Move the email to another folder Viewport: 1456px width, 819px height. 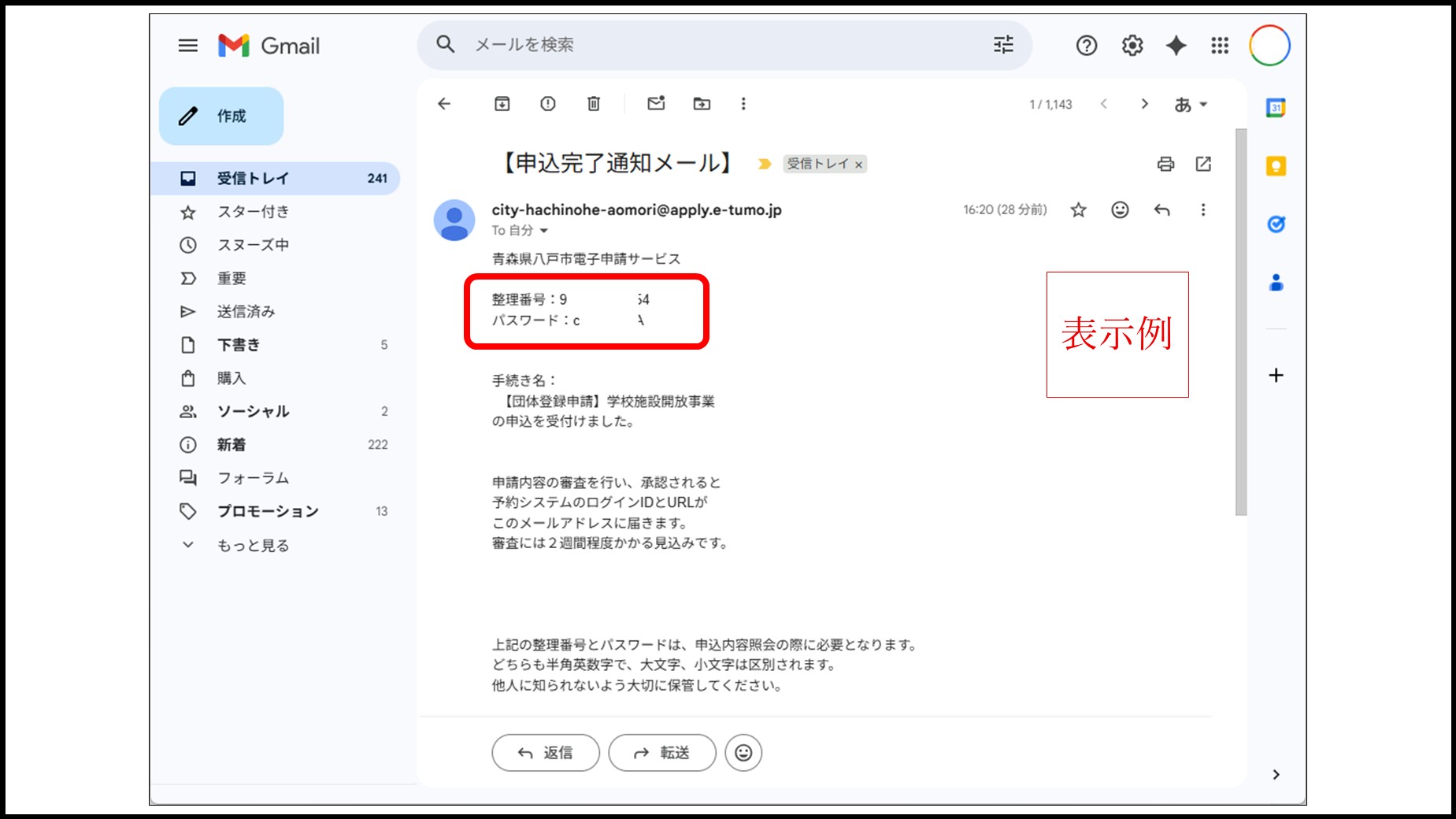coord(701,103)
